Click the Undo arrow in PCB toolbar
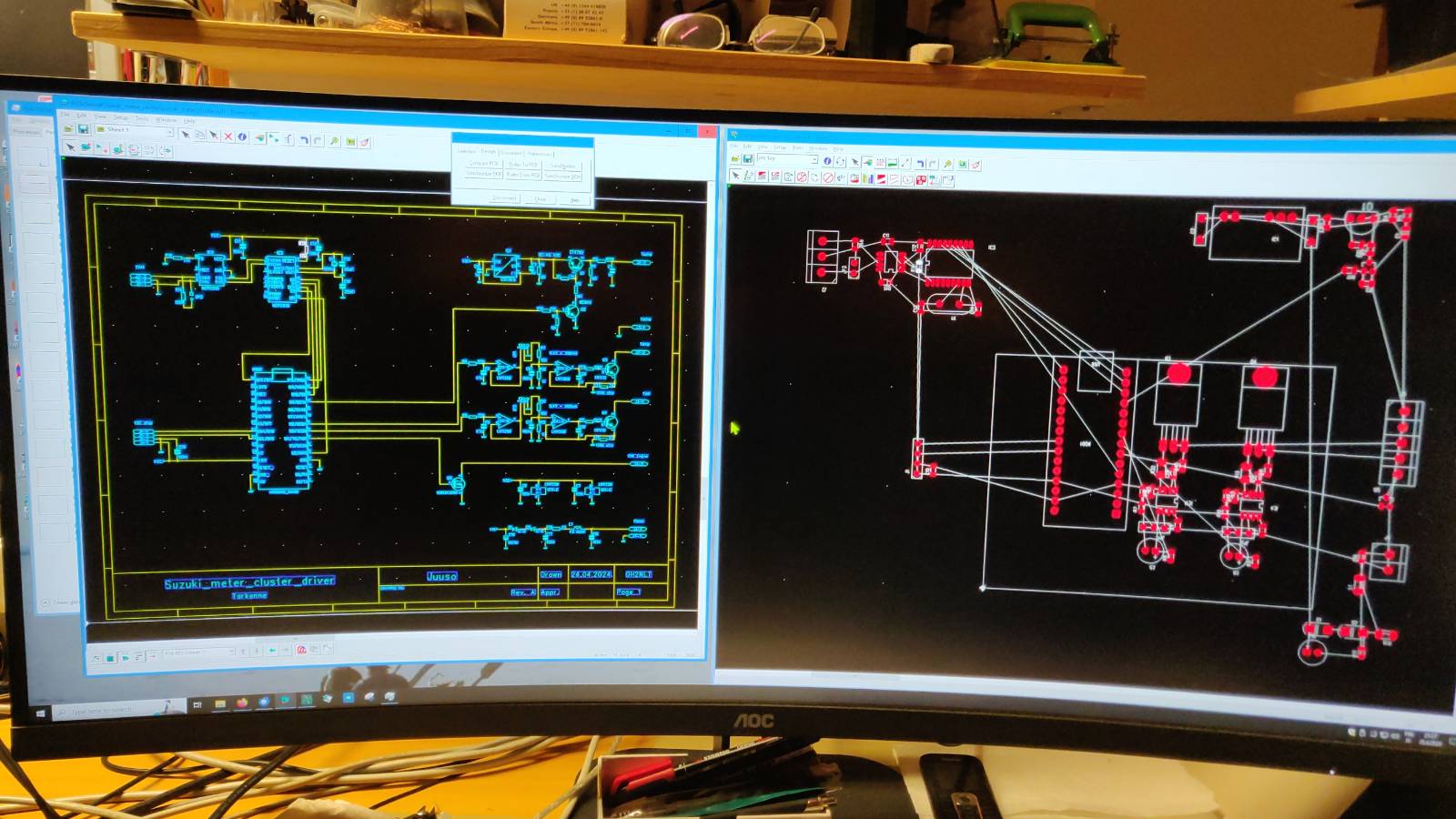 point(920,163)
